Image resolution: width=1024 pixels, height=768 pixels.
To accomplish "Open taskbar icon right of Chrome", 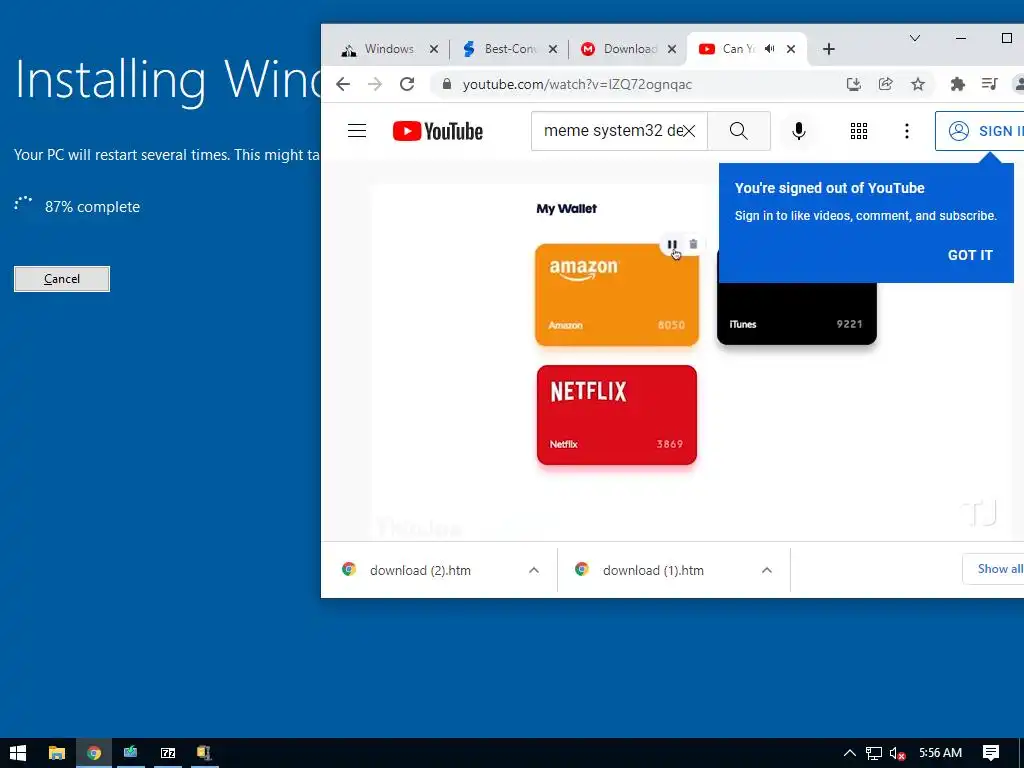I will [x=131, y=753].
